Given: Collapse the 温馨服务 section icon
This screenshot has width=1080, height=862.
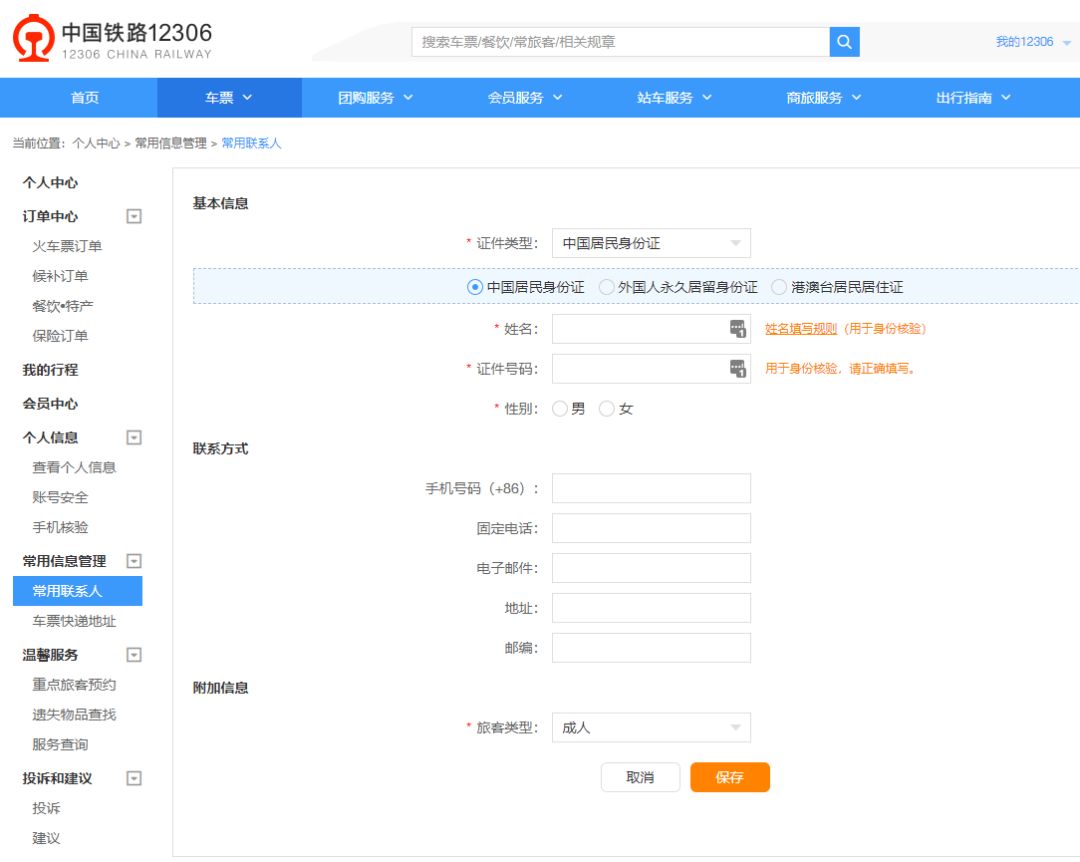Looking at the screenshot, I should click(x=134, y=655).
